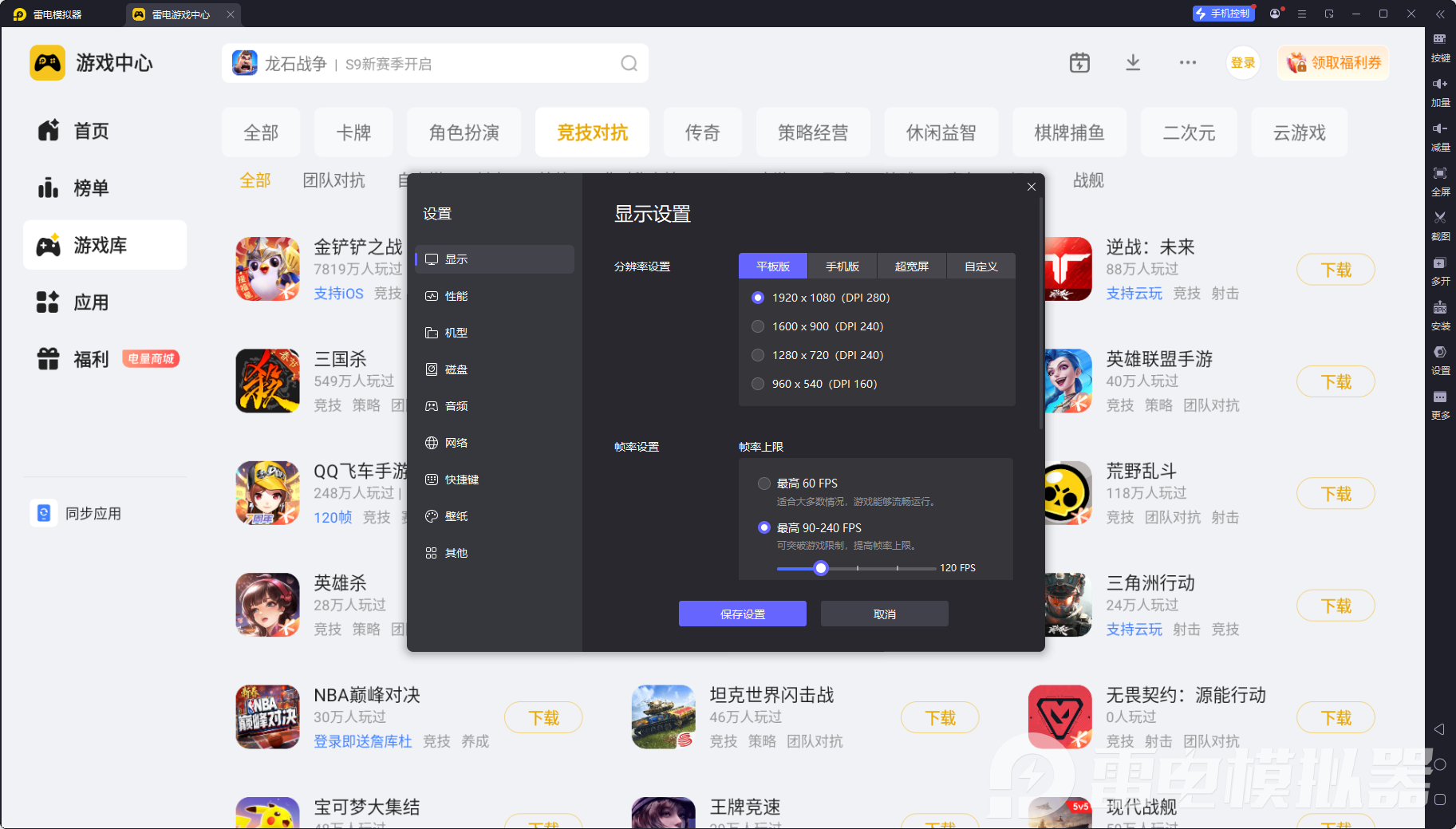Screen dimensions: 1456x829
Task: Open the 截图 screenshot scissors tool
Action: pos(1440,226)
